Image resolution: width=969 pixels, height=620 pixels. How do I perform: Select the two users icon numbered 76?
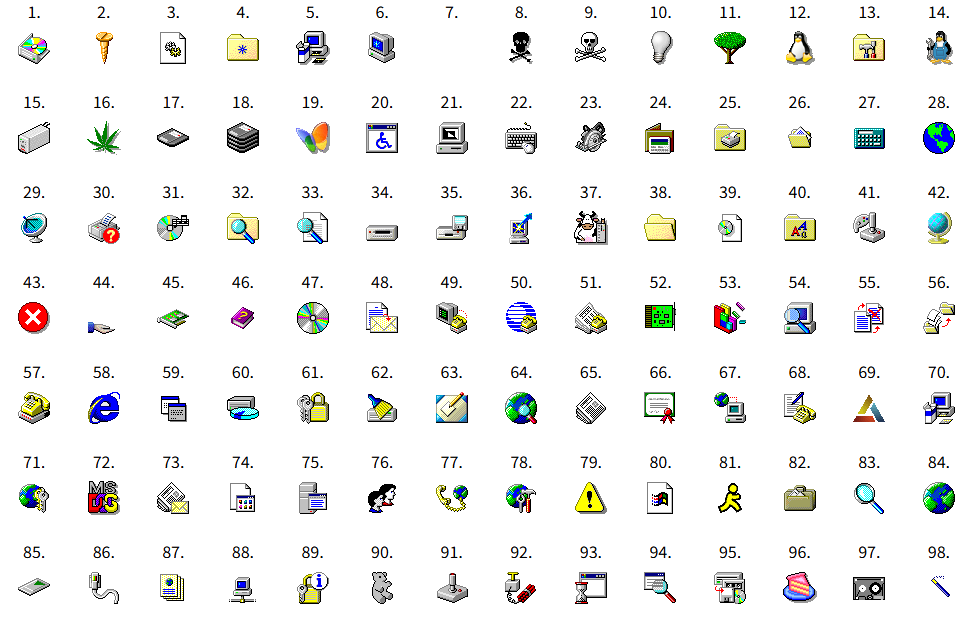click(382, 498)
